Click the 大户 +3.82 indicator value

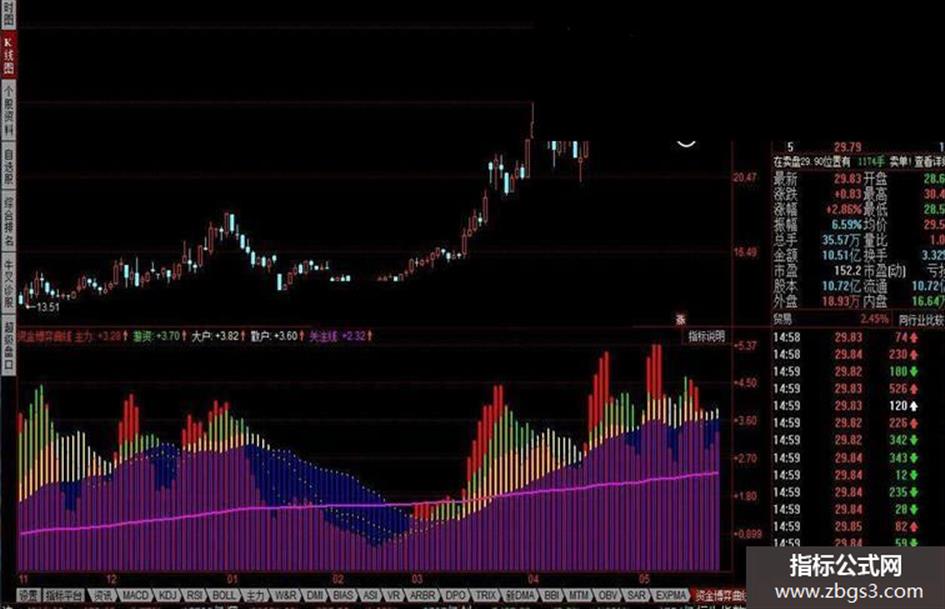[x=219, y=336]
